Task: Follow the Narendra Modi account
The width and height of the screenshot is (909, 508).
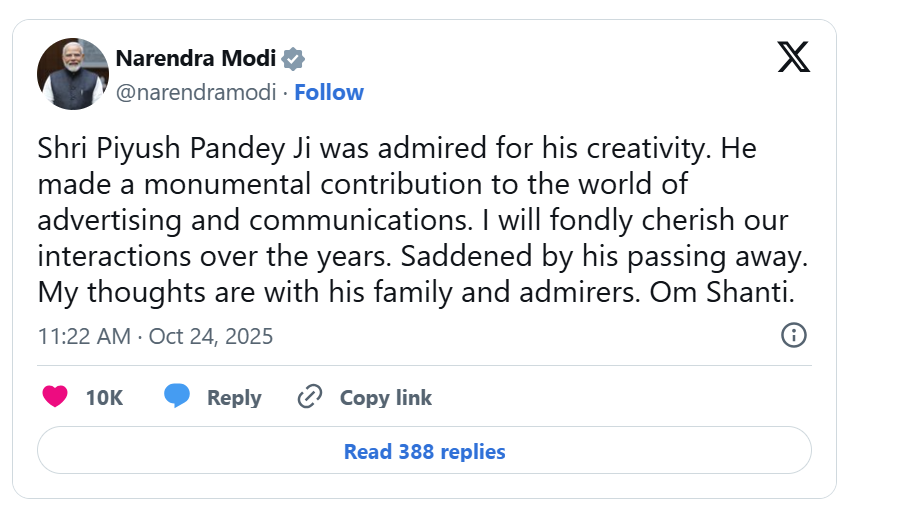Action: pyautogui.click(x=329, y=93)
